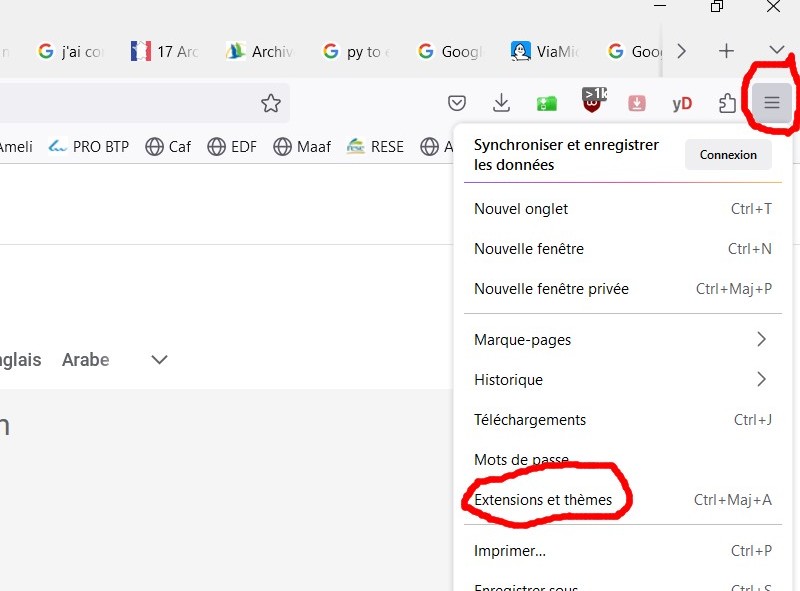The image size is (800, 591).
Task: Open the uBlock Origin shield icon
Action: (x=593, y=102)
